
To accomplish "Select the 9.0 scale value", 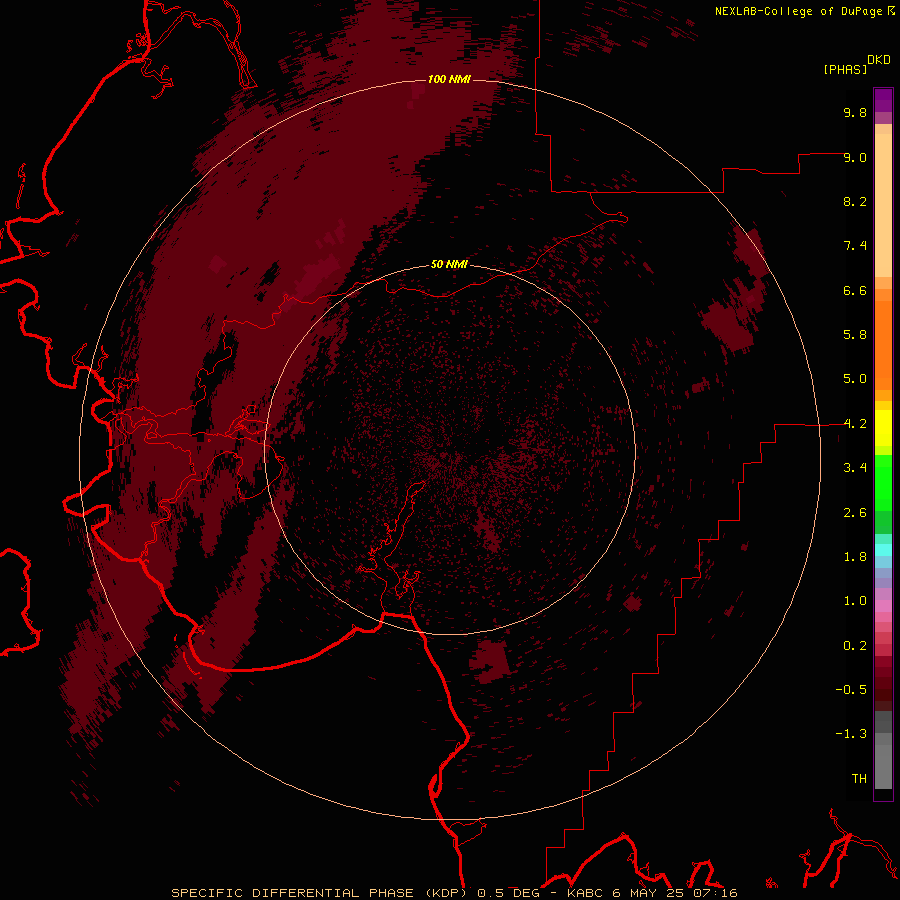I will click(x=855, y=157).
